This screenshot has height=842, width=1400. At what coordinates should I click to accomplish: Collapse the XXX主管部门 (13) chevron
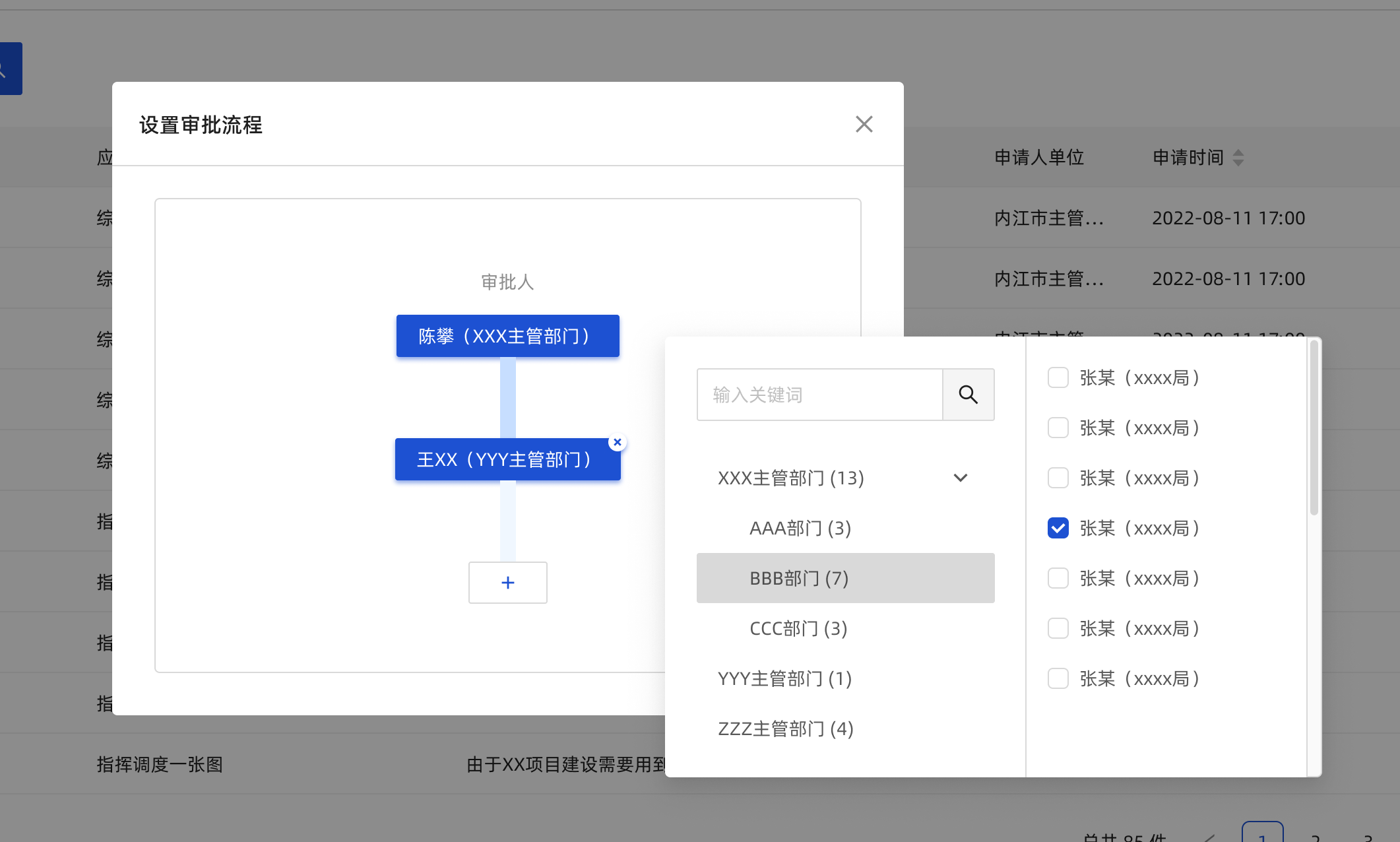(961, 478)
